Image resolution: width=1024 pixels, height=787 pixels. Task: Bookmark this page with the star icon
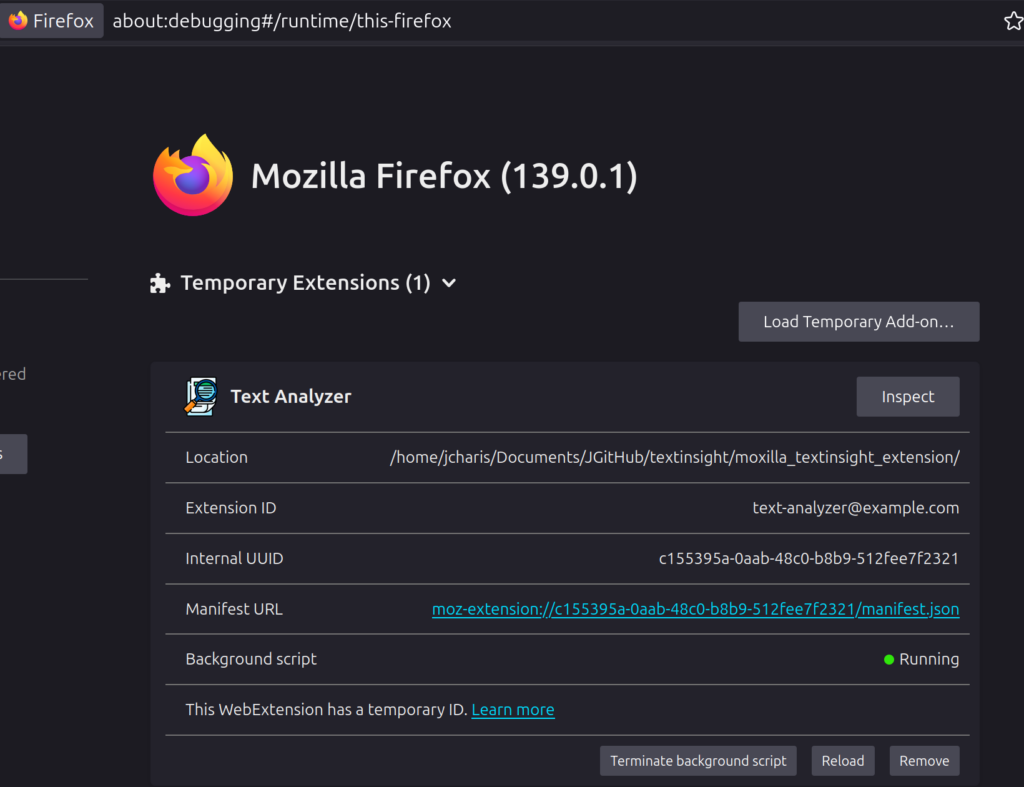point(1014,21)
